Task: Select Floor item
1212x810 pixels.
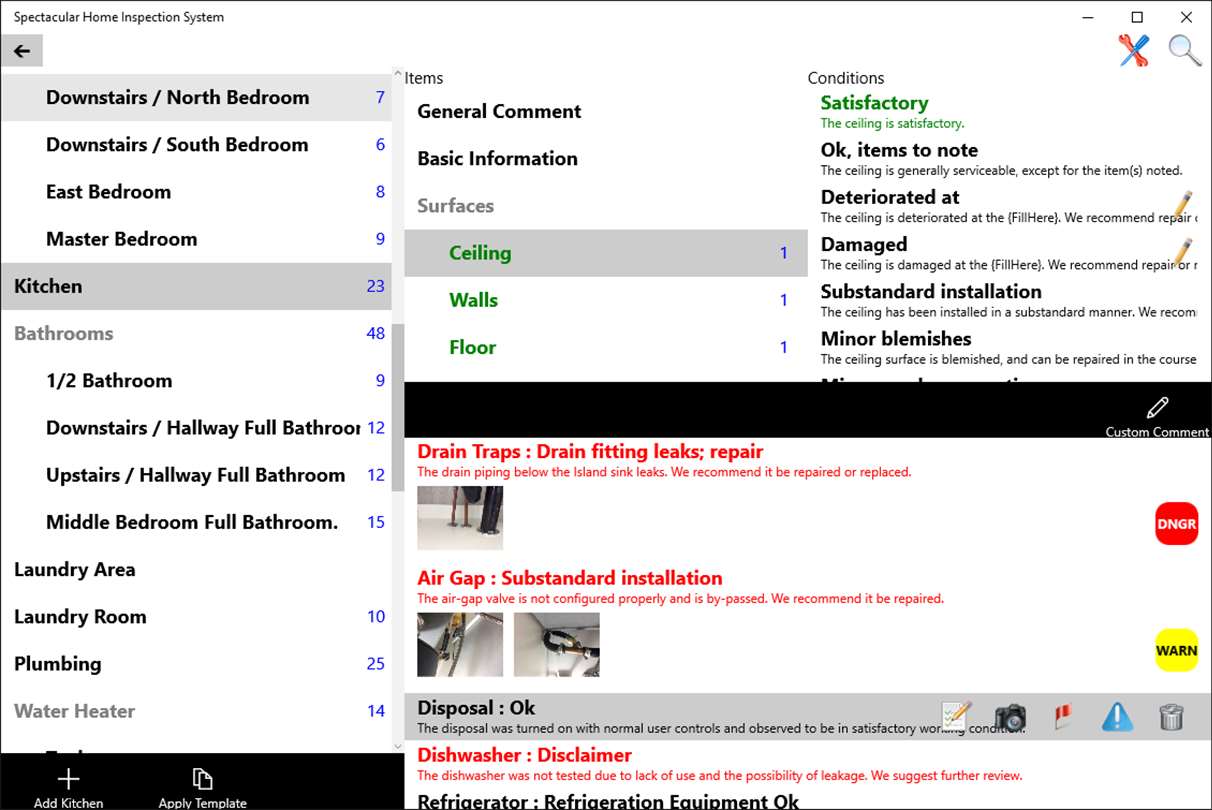Action: pyautogui.click(x=605, y=347)
